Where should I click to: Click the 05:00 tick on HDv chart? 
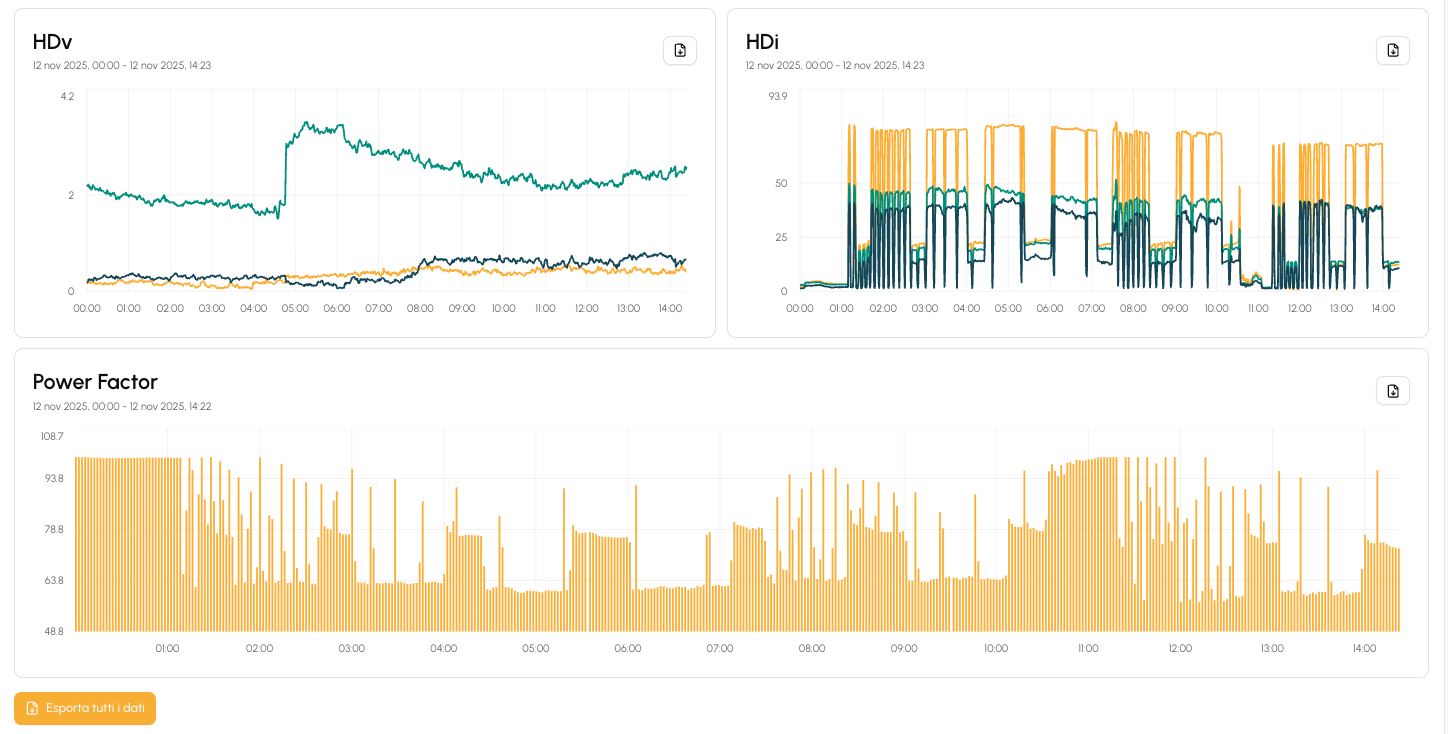pos(295,308)
